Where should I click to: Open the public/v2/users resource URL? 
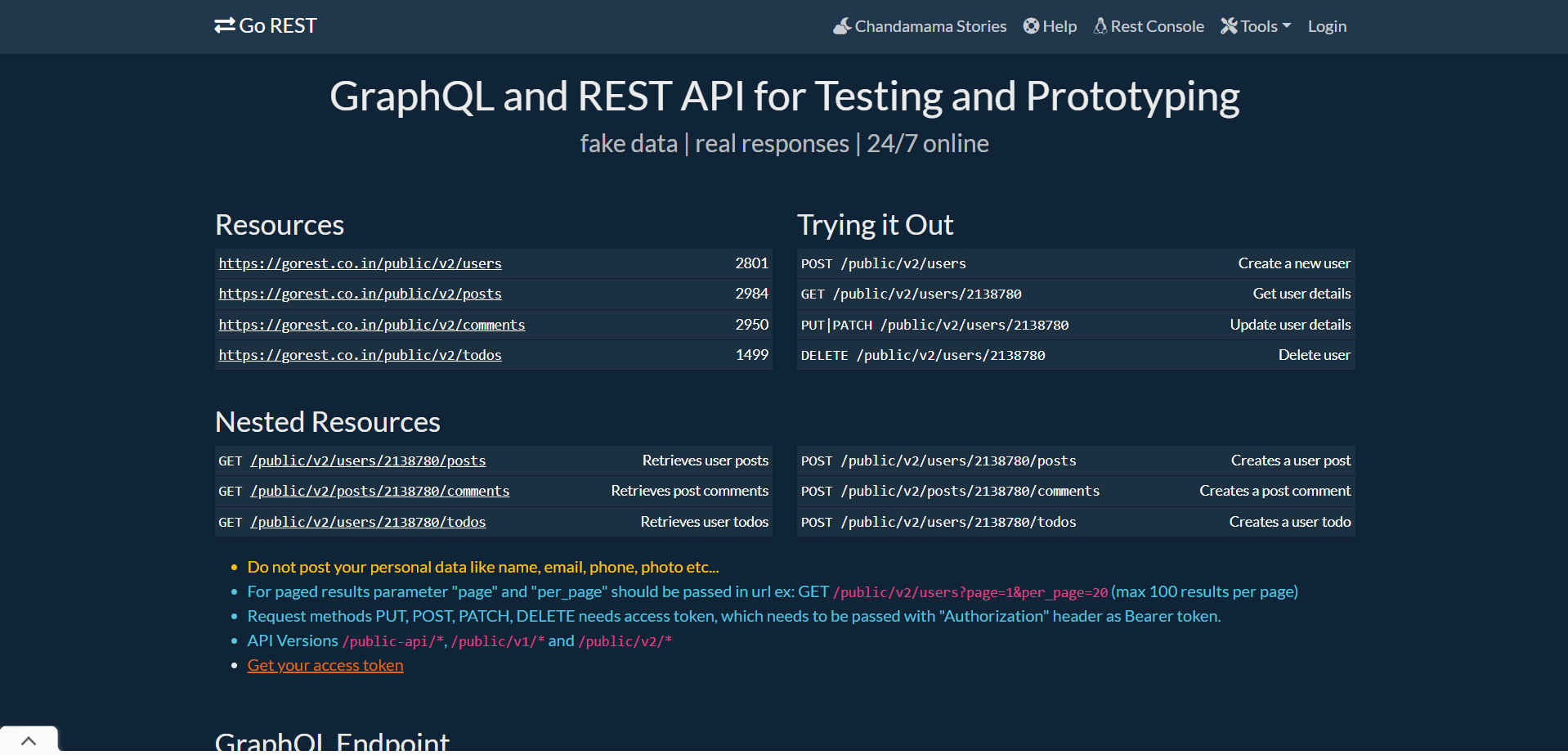tap(360, 263)
